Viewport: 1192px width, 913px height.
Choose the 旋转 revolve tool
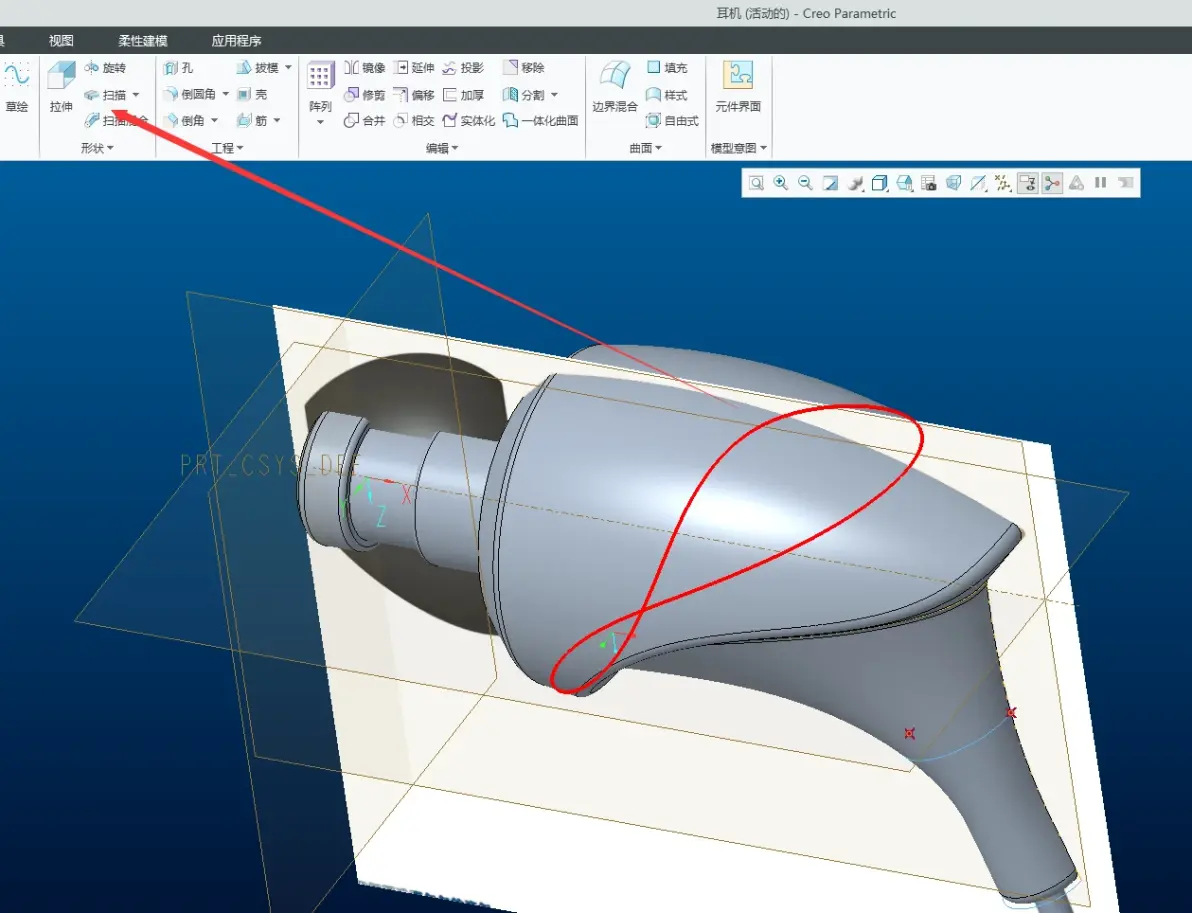(105, 68)
